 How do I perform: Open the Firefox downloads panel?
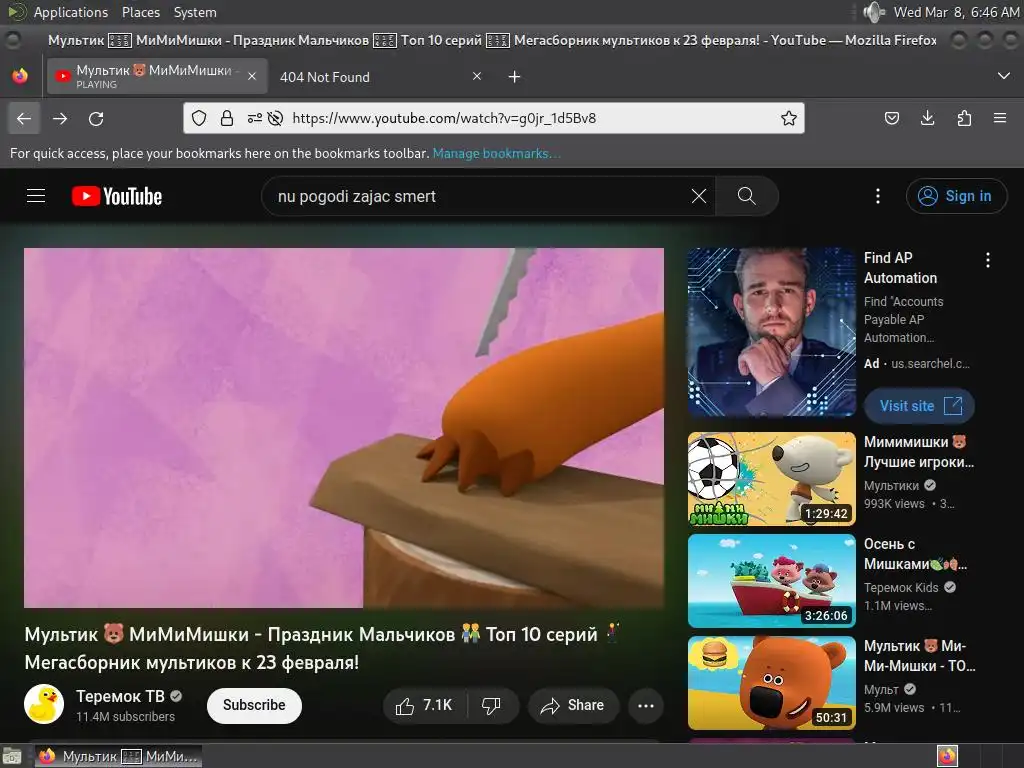coord(927,118)
